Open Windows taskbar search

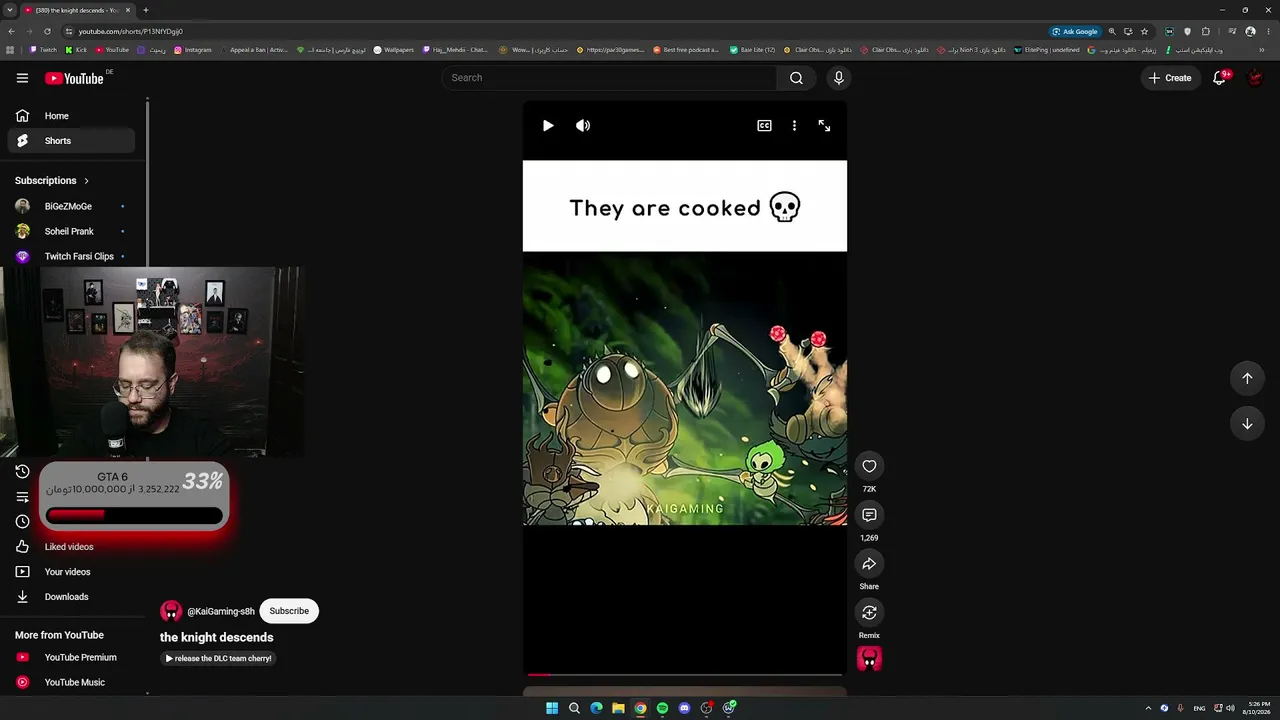pyautogui.click(x=574, y=708)
